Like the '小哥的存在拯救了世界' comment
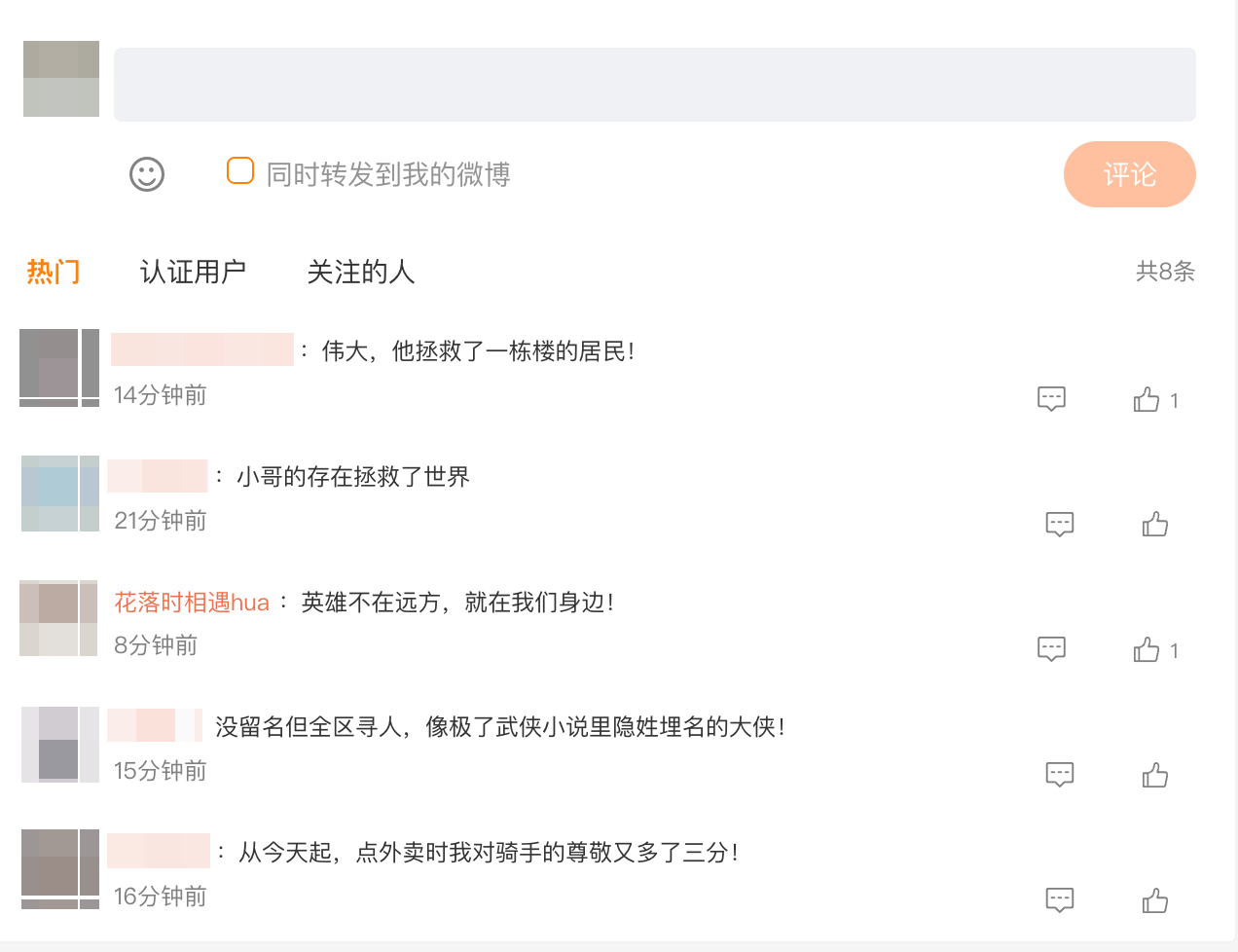Viewport: 1238px width, 952px height. click(x=1155, y=525)
